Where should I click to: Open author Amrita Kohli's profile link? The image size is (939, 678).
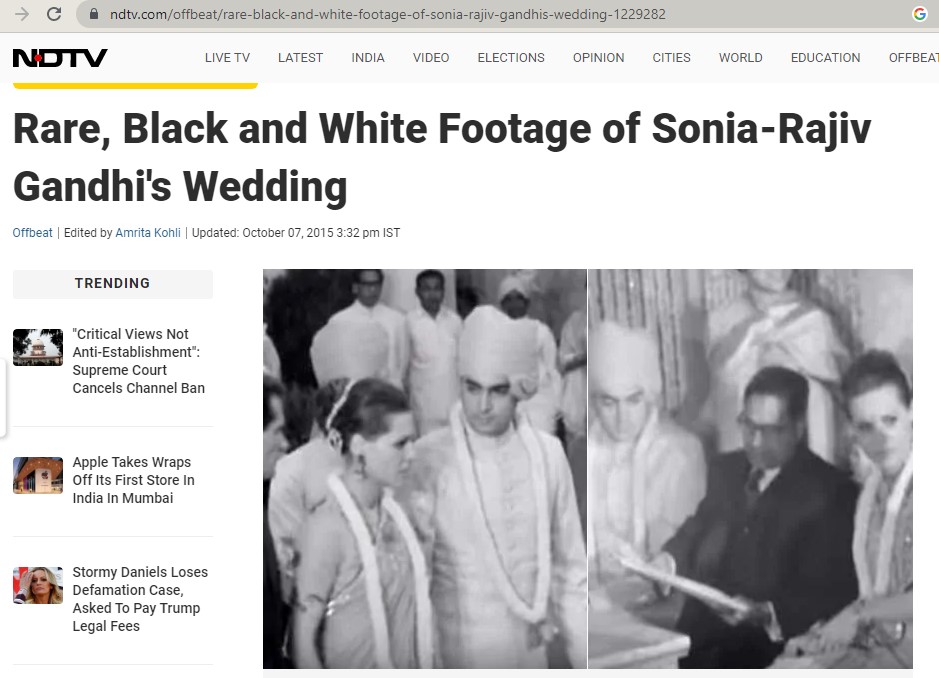pyautogui.click(x=148, y=232)
